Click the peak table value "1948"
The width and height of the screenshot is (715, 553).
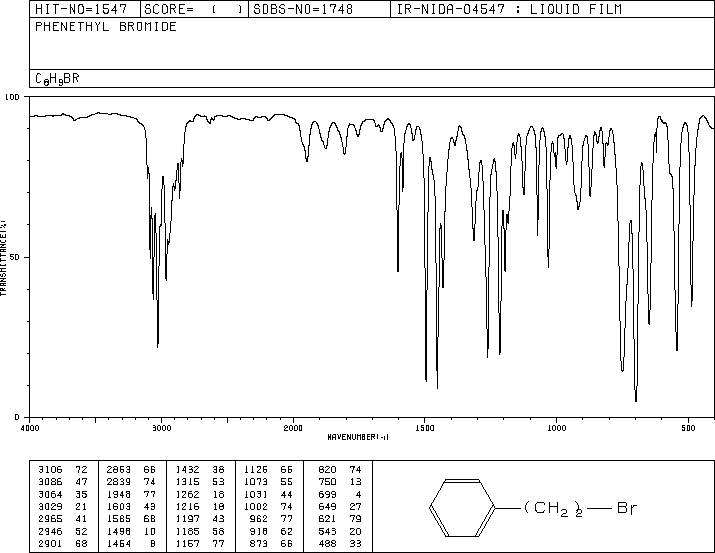(x=119, y=494)
